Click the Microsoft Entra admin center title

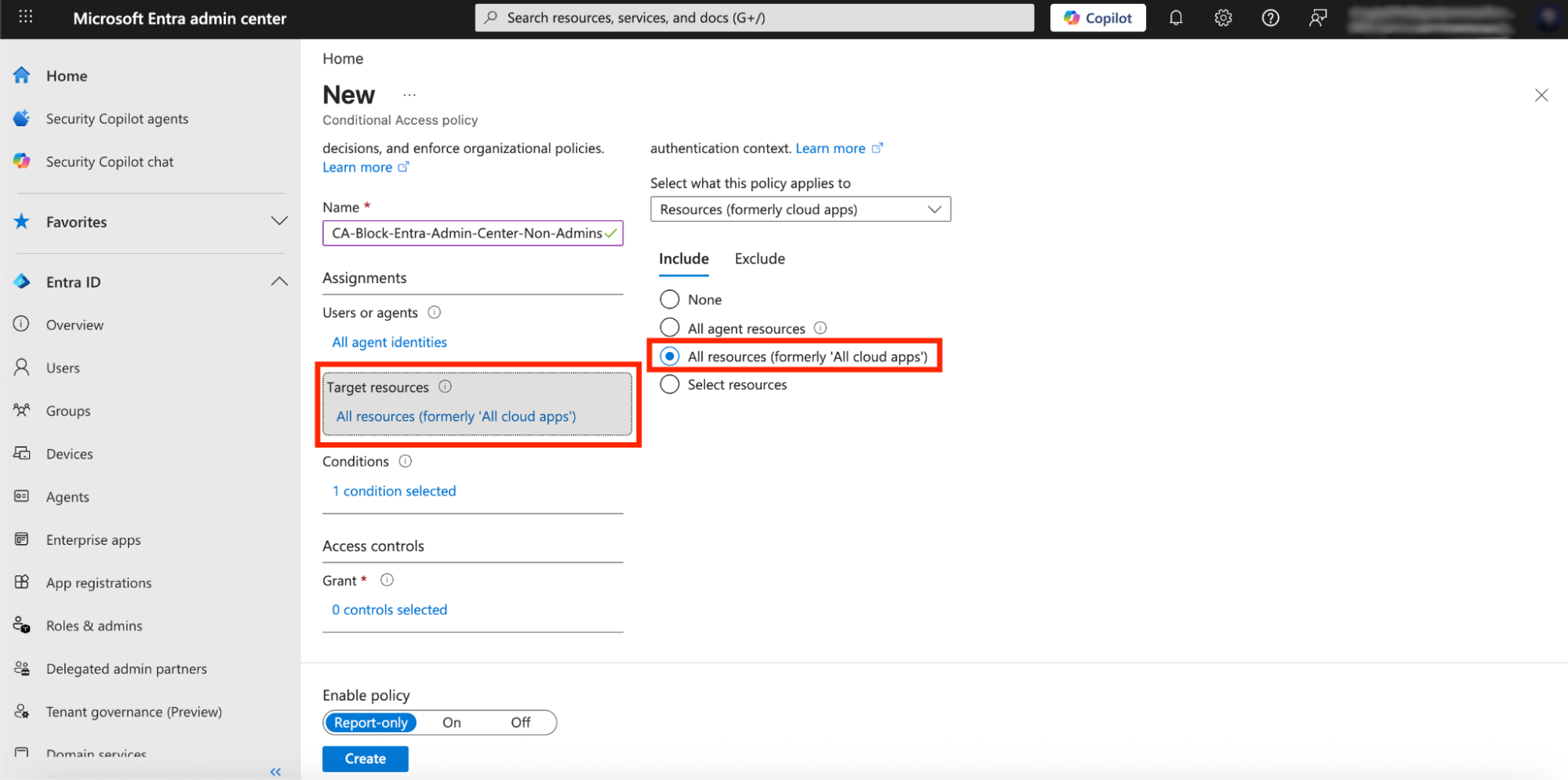pyautogui.click(x=180, y=18)
